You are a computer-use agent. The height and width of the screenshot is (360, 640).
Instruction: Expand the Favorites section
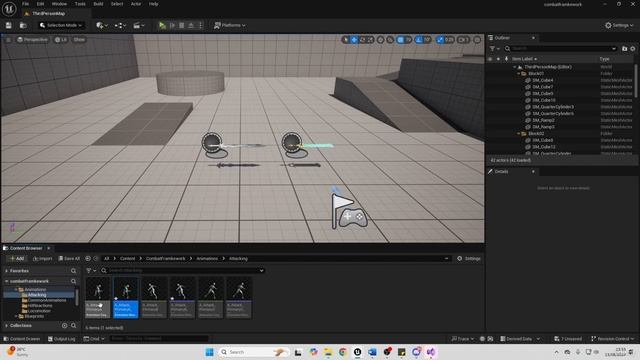pos(7,271)
